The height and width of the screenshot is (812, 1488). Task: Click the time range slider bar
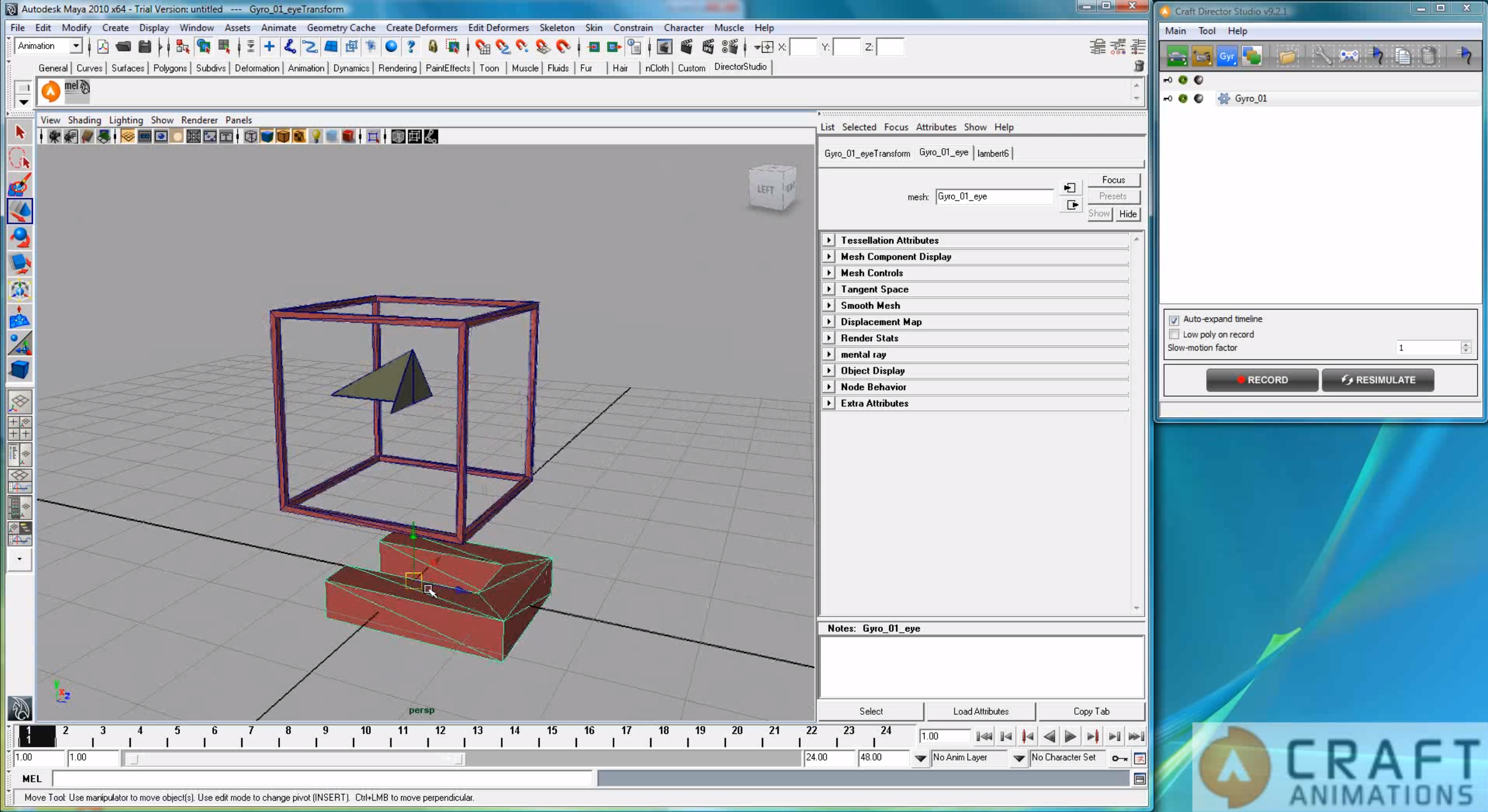tap(295, 759)
